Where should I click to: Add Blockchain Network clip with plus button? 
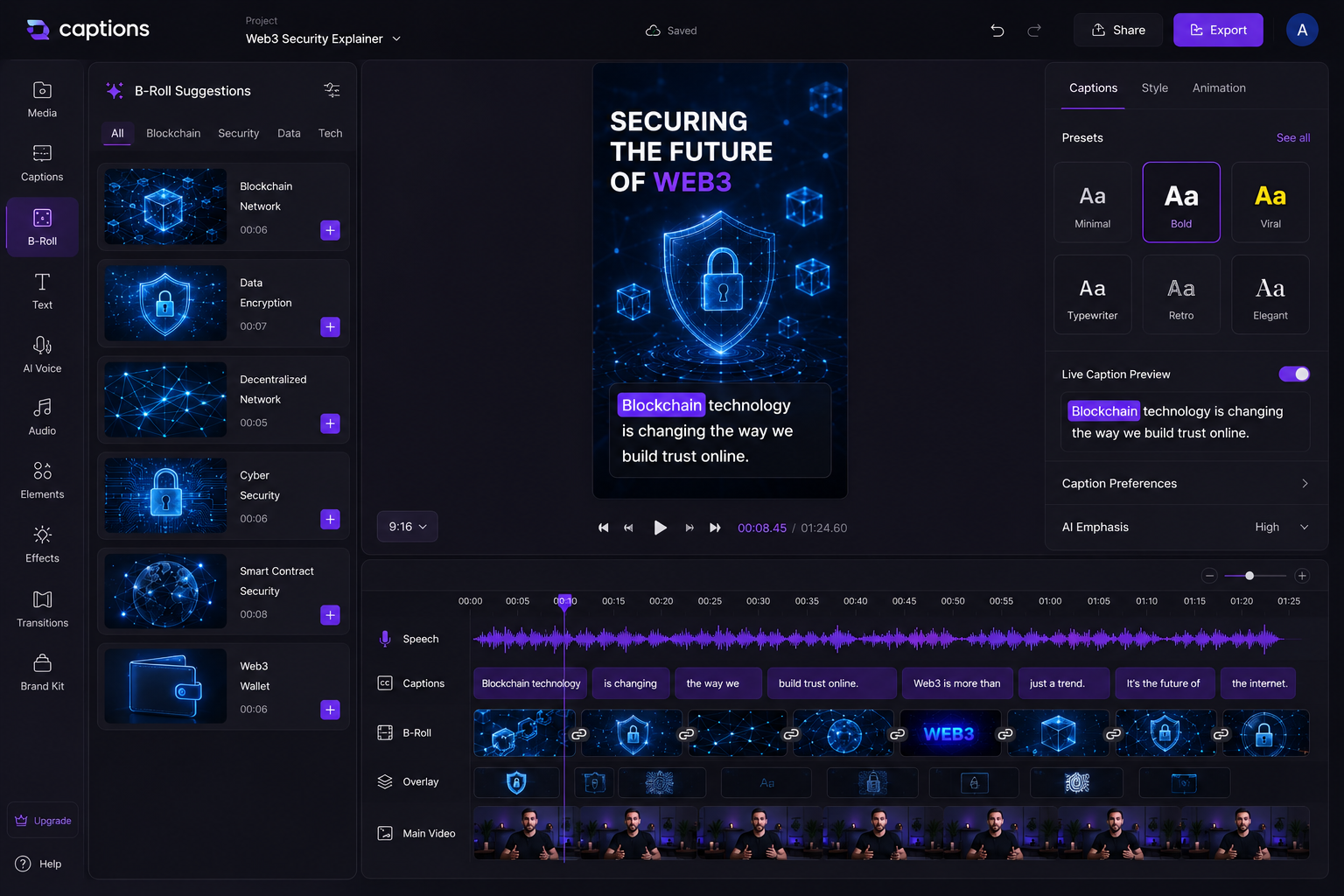(330, 230)
